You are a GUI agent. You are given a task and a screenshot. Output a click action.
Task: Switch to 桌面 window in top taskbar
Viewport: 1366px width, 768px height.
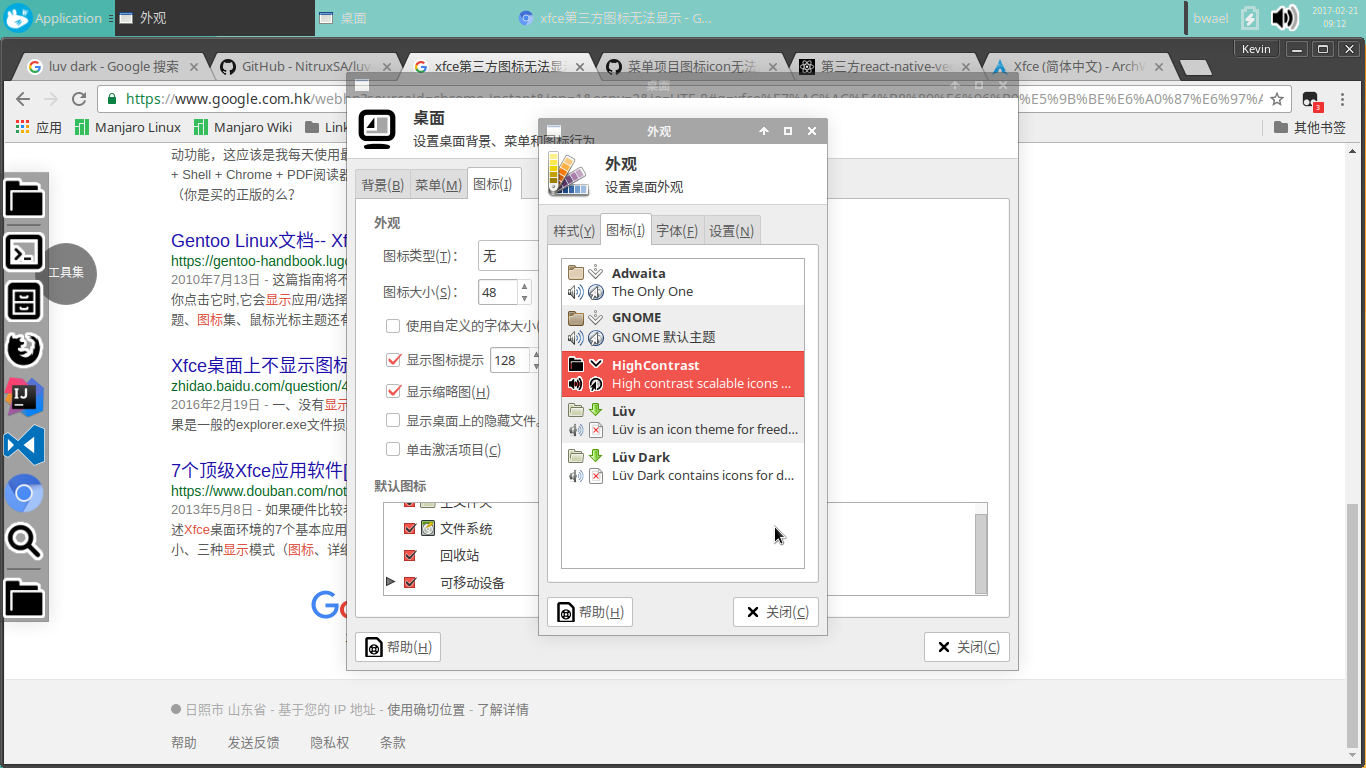[413, 18]
